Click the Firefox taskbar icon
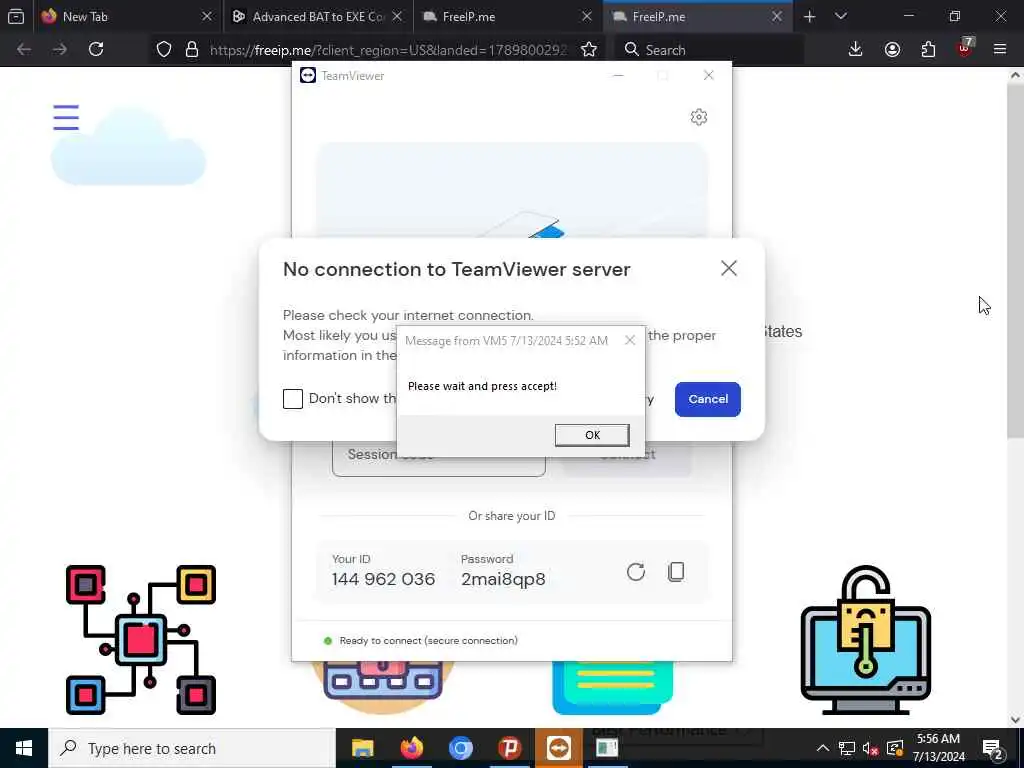This screenshot has height=768, width=1024. [411, 748]
